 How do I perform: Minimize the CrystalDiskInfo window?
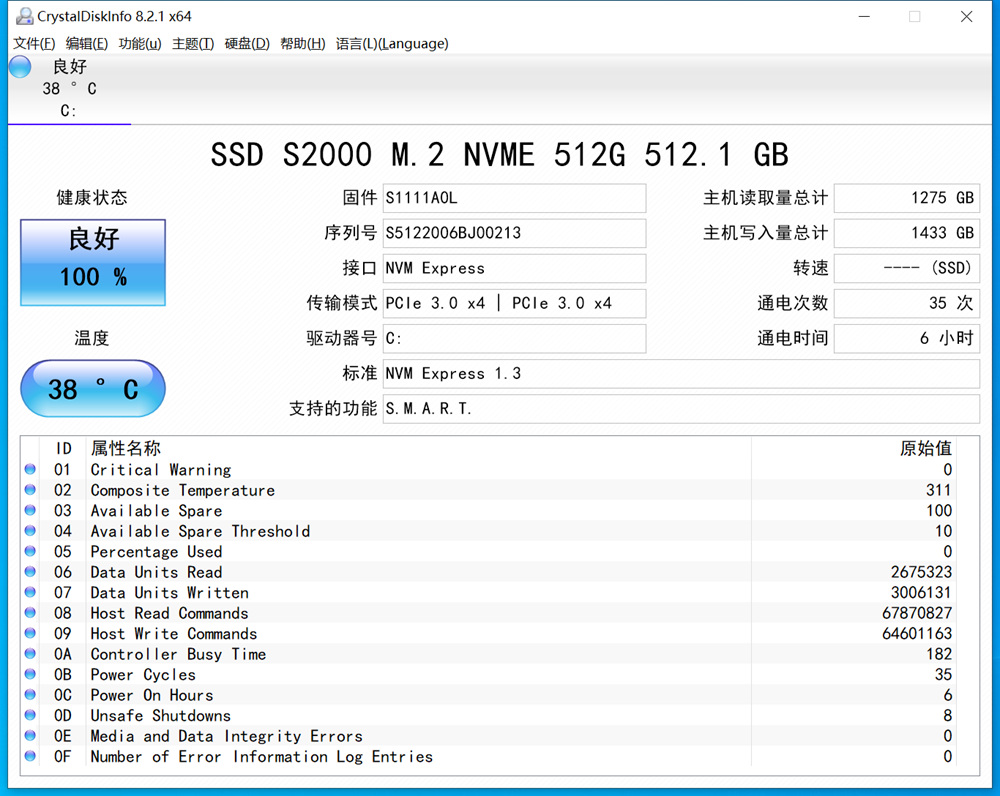click(864, 17)
